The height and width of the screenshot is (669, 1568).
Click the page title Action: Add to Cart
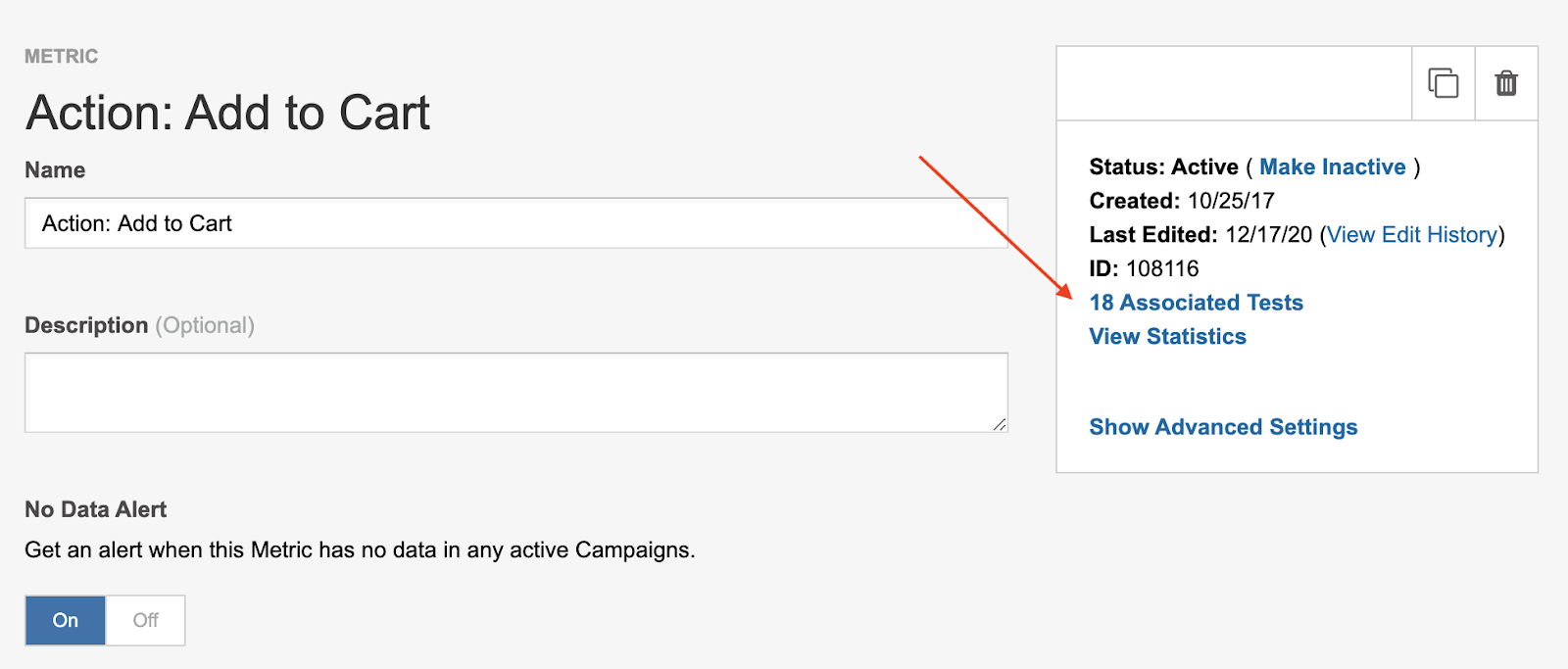coord(227,113)
